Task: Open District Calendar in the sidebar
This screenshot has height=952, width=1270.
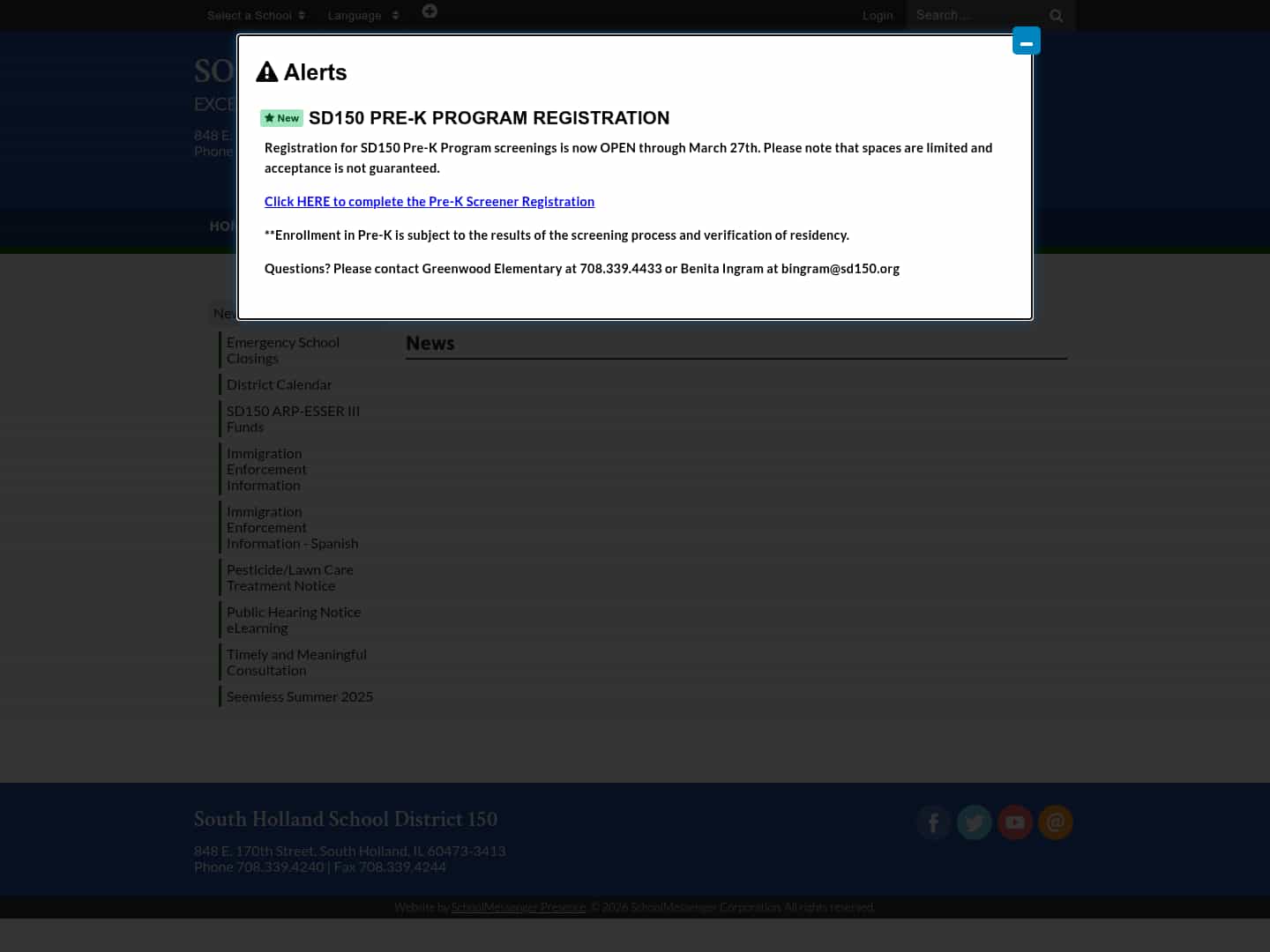Action: 280,384
